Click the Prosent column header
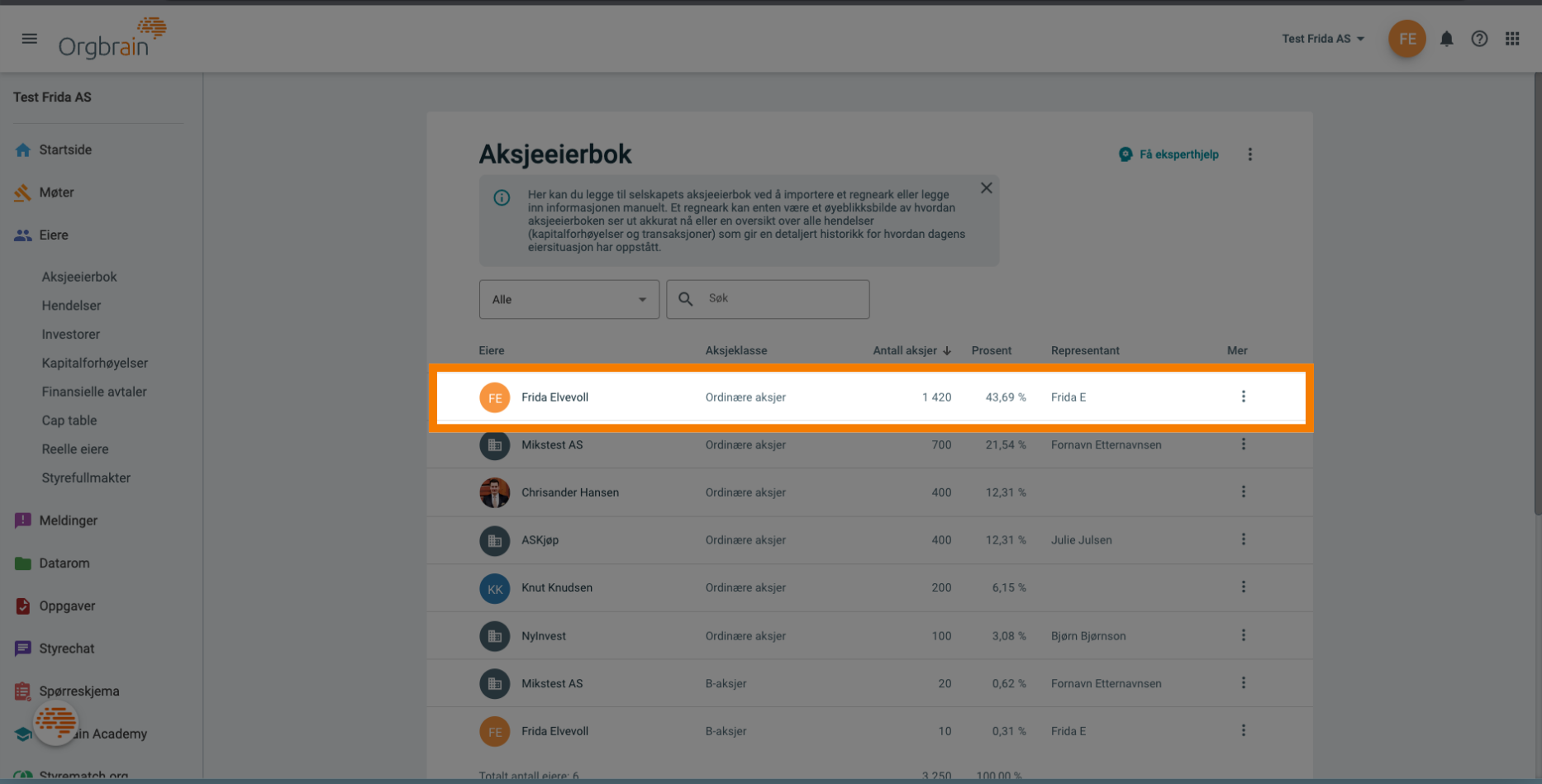Screen dimensions: 1542x784 (x=992, y=351)
